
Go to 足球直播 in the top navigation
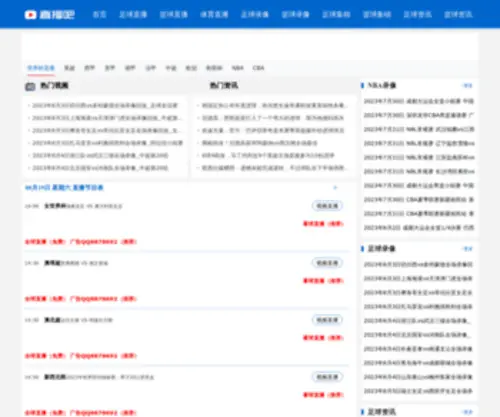coord(133,14)
